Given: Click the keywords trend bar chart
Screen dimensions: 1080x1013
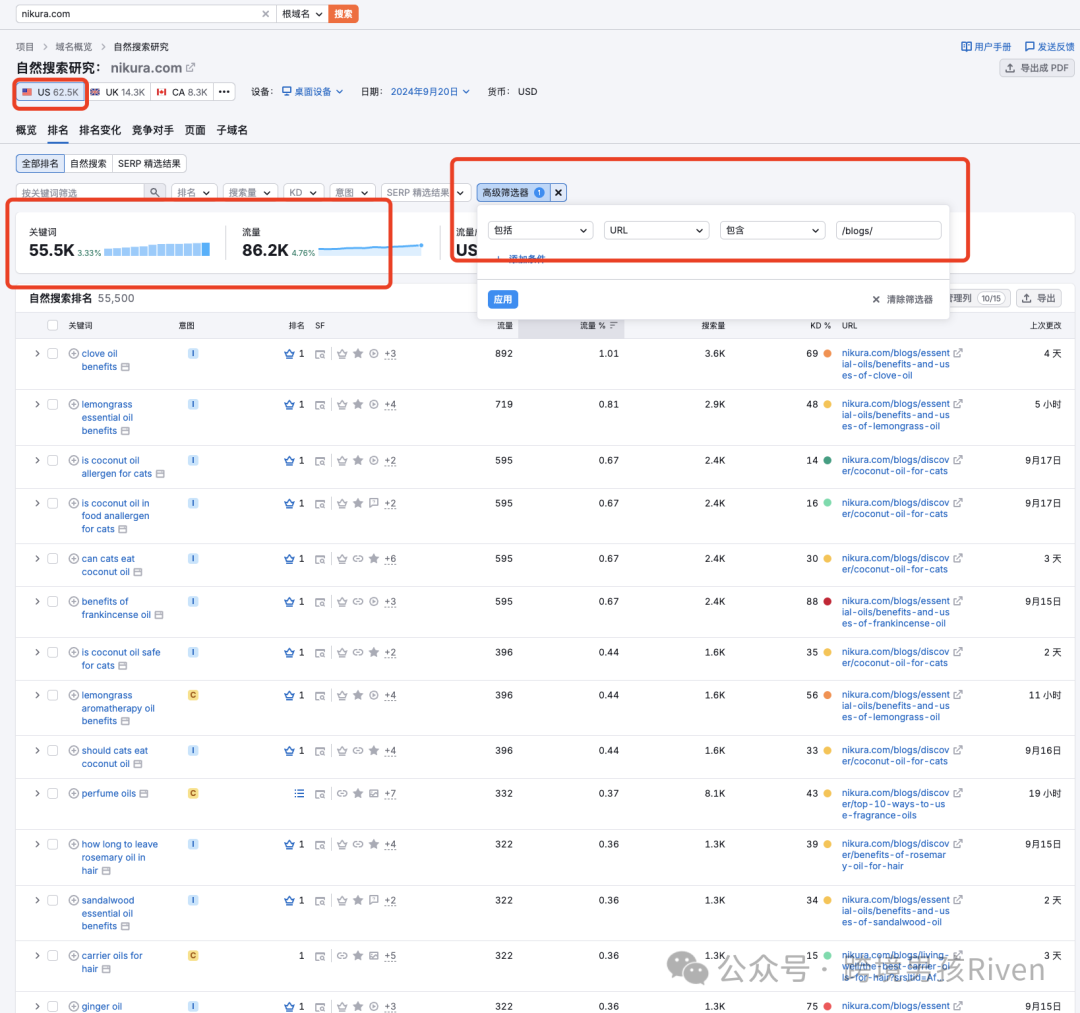Looking at the screenshot, I should point(157,249).
